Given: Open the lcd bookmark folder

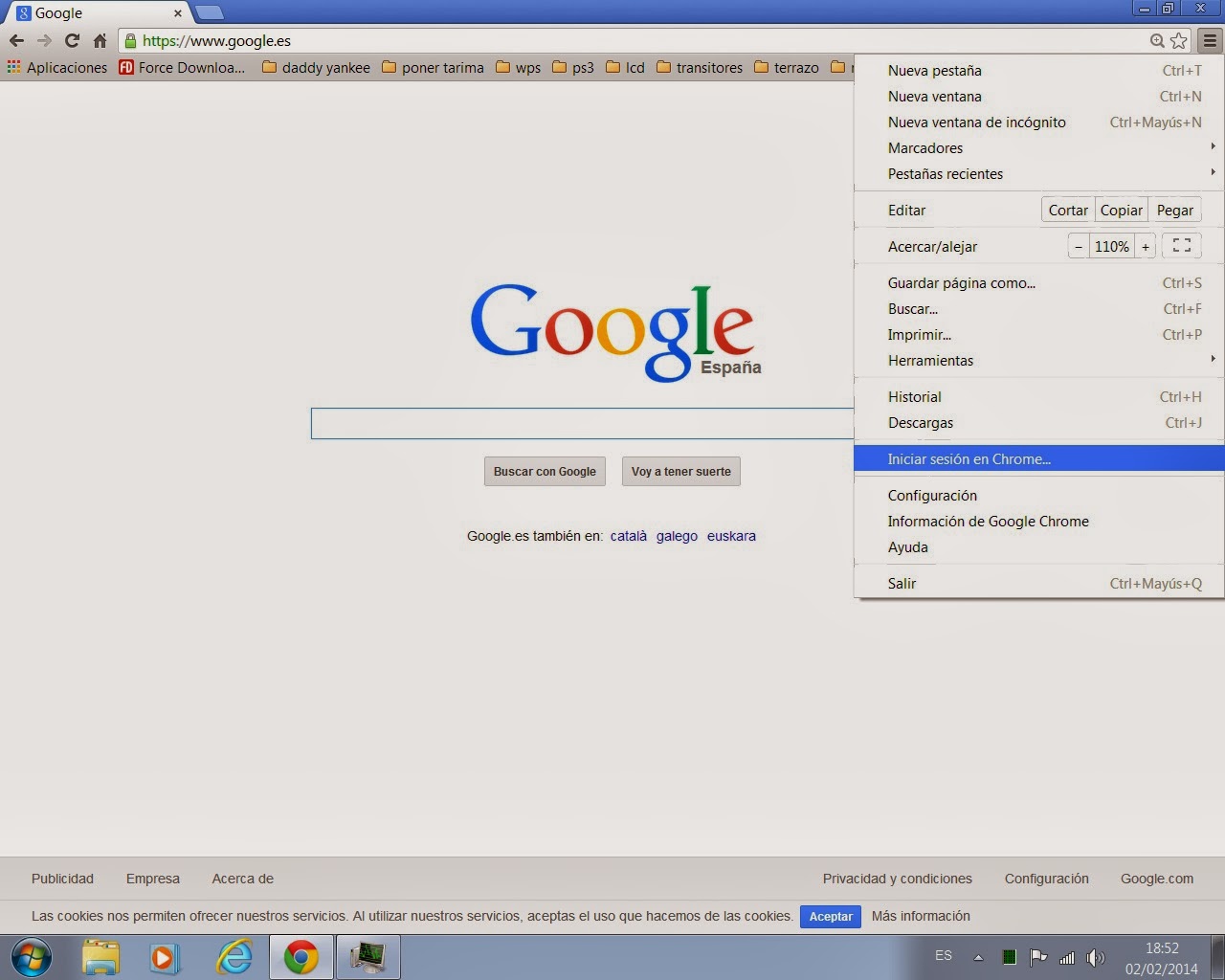Looking at the screenshot, I should [625, 68].
